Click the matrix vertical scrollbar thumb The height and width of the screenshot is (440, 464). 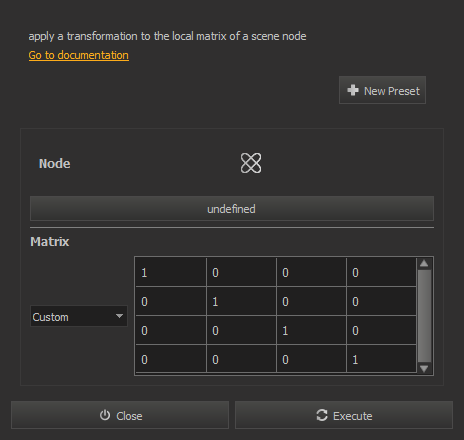coord(424,316)
